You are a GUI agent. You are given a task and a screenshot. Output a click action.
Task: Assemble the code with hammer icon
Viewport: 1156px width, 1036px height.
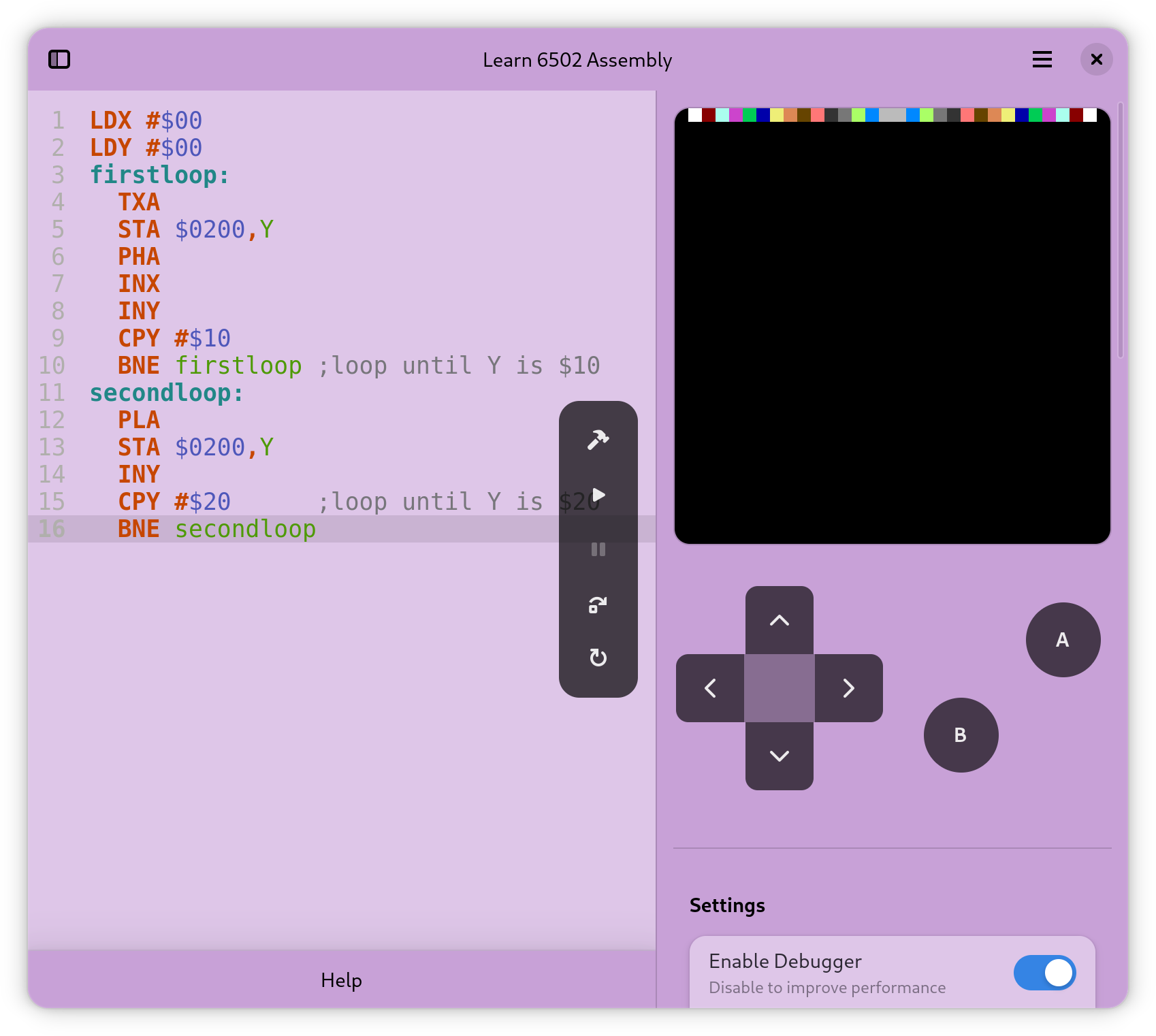[x=598, y=440]
